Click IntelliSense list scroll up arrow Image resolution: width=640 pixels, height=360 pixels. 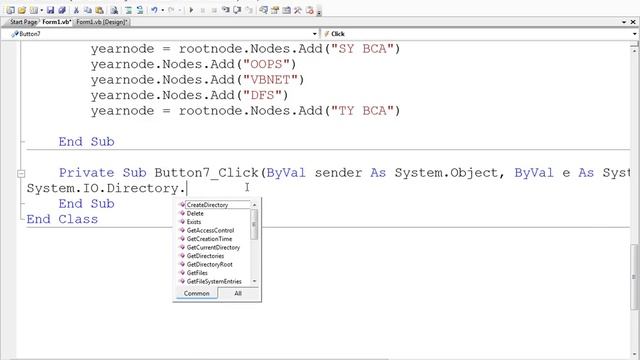point(254,204)
